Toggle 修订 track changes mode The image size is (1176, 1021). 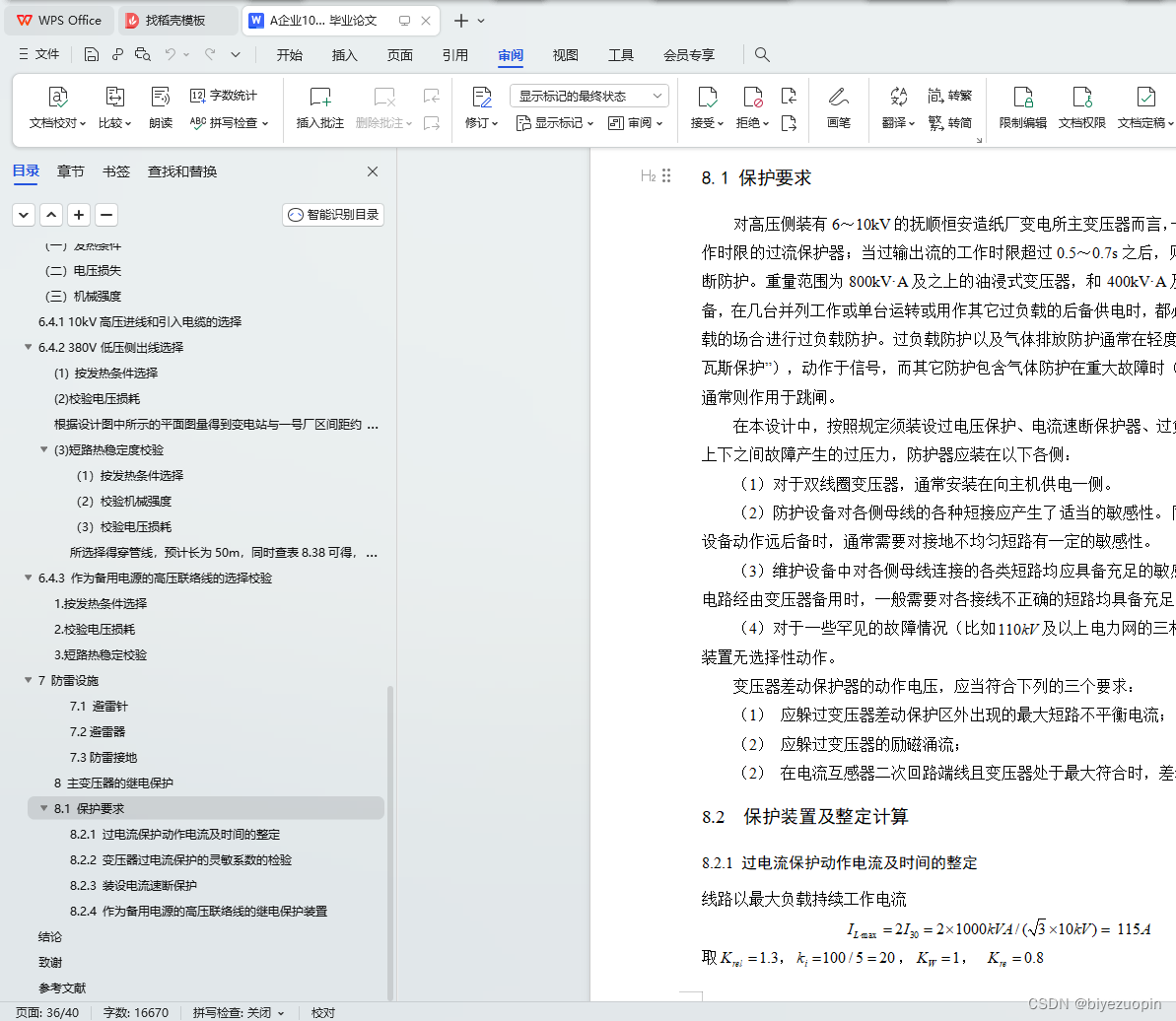click(480, 106)
